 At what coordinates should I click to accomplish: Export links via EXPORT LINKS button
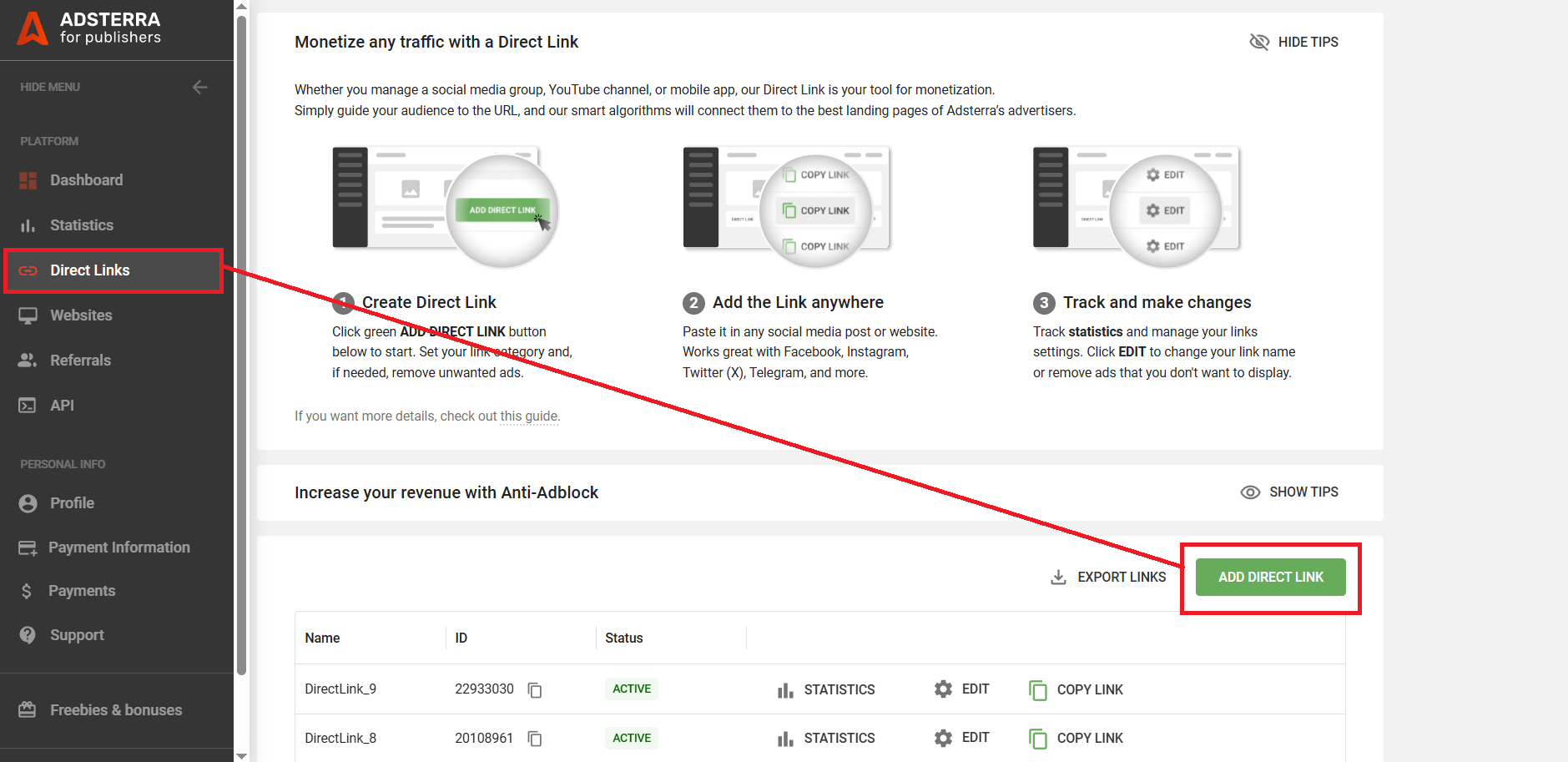[1108, 577]
